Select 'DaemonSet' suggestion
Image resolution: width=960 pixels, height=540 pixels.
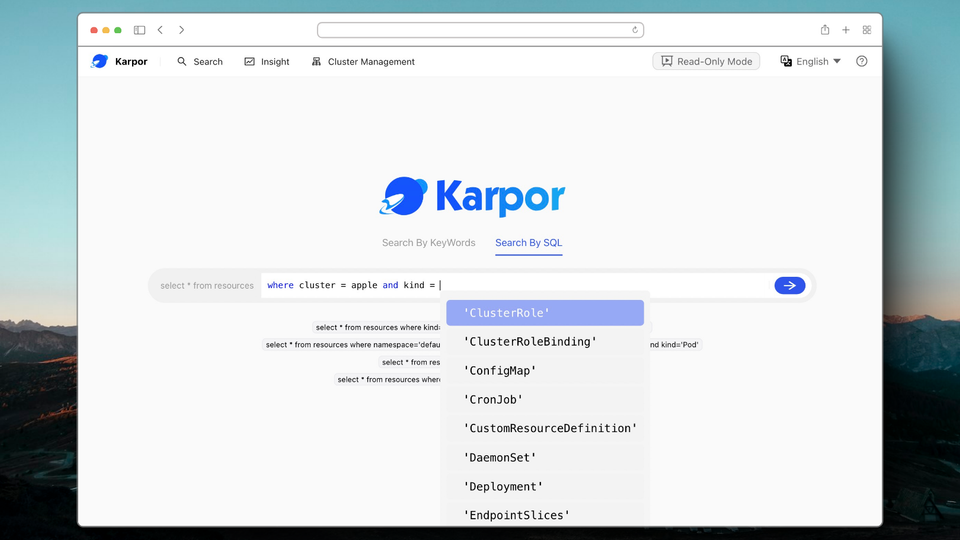pyautogui.click(x=545, y=457)
